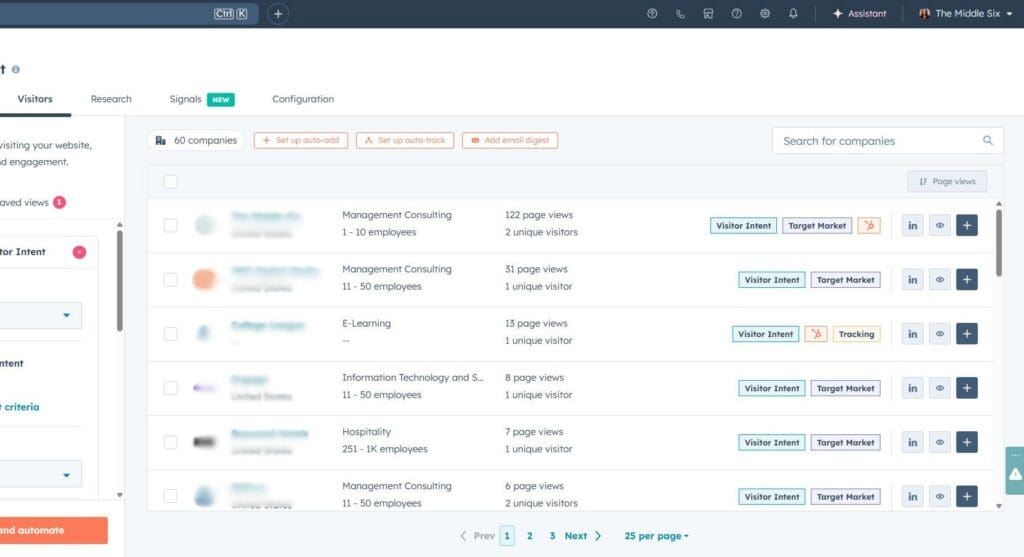Go to page 3 of results
1024x557 pixels.
[552, 535]
